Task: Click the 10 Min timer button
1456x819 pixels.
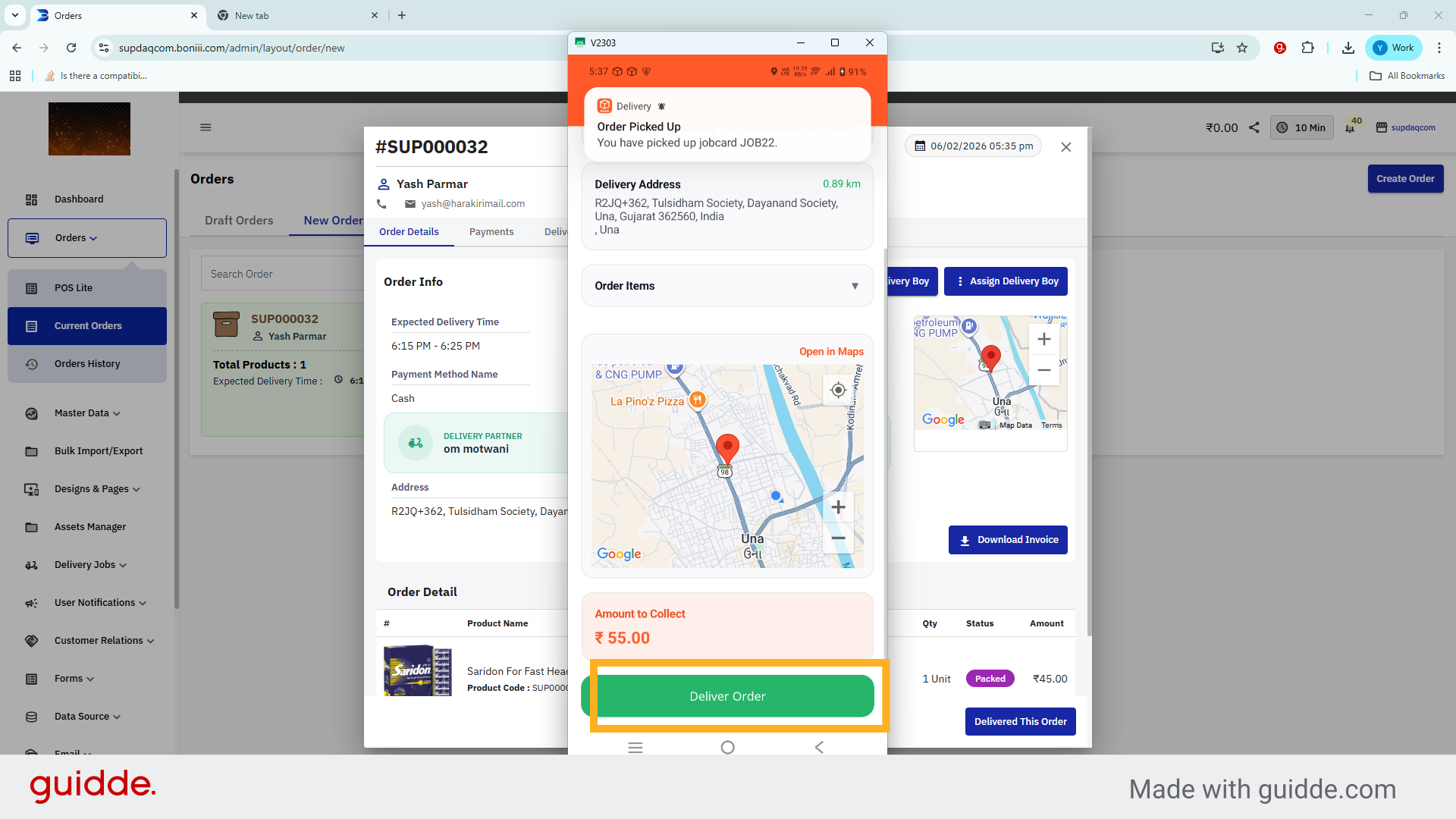Action: pyautogui.click(x=1301, y=127)
